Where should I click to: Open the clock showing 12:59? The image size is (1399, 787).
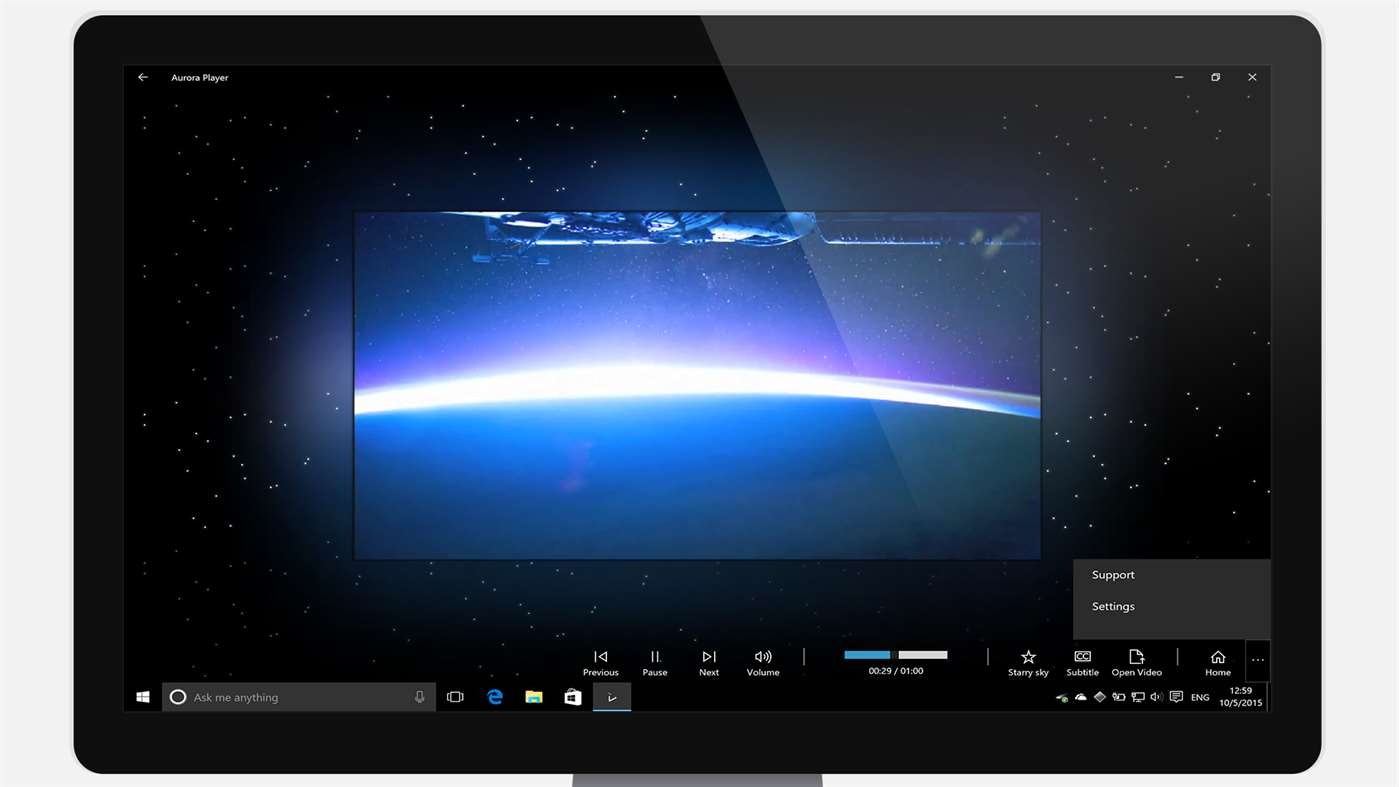point(1241,697)
